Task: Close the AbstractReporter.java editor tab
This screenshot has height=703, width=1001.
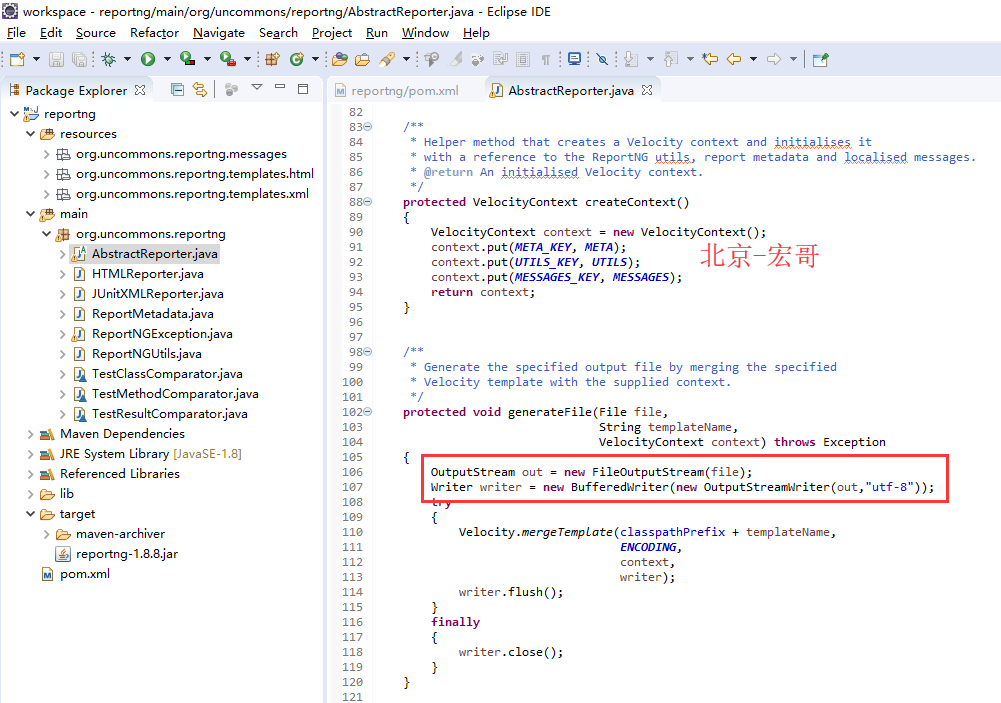Action: [x=647, y=90]
